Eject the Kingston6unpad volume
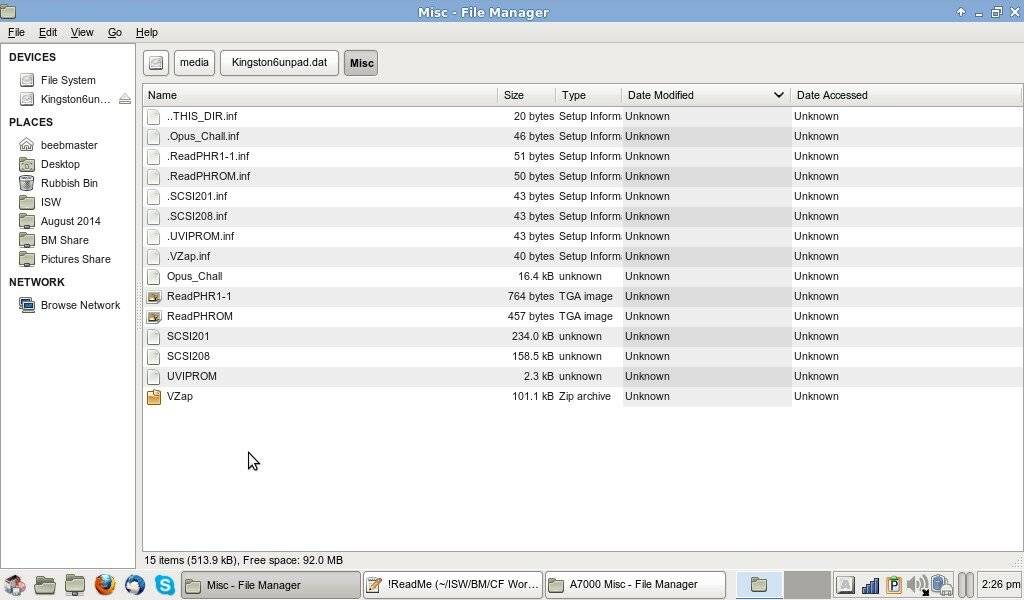Image resolution: width=1024 pixels, height=600 pixels. 124,99
